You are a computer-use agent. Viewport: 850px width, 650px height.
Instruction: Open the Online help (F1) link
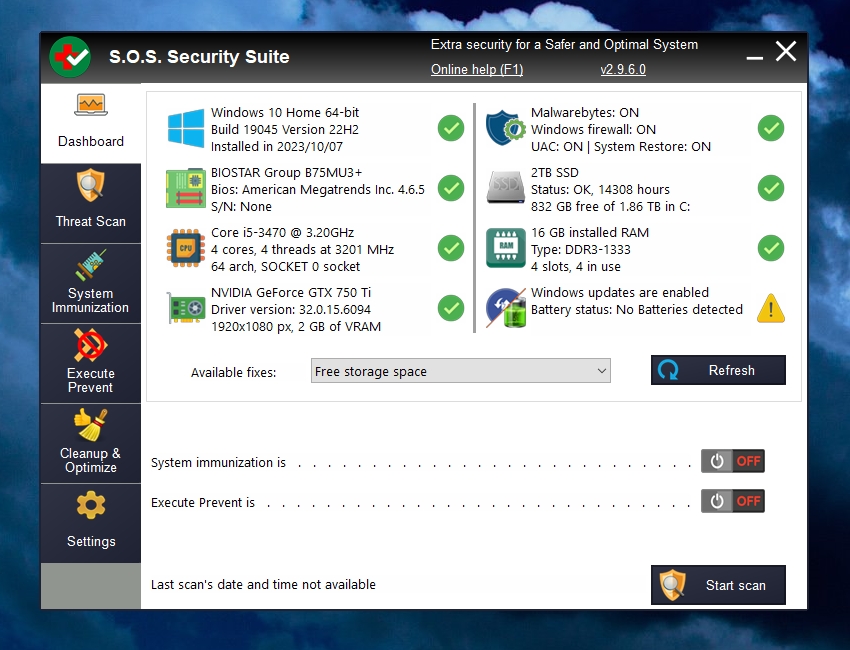[477, 69]
